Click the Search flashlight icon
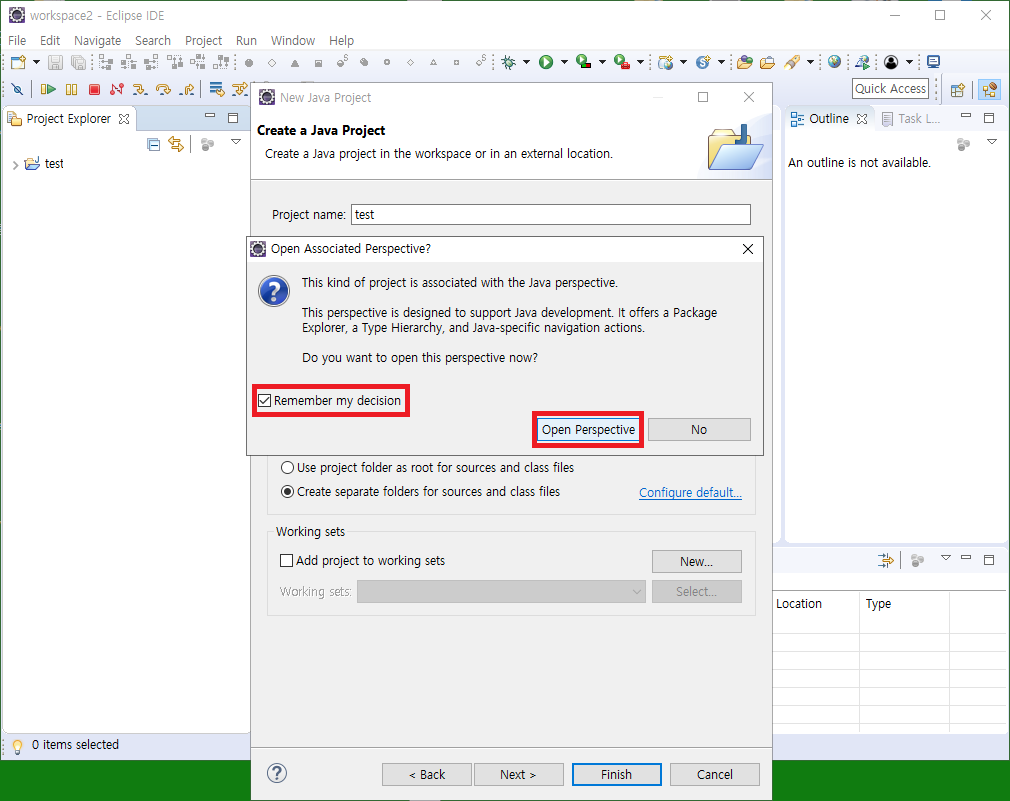Image resolution: width=1010 pixels, height=801 pixels. [x=792, y=62]
